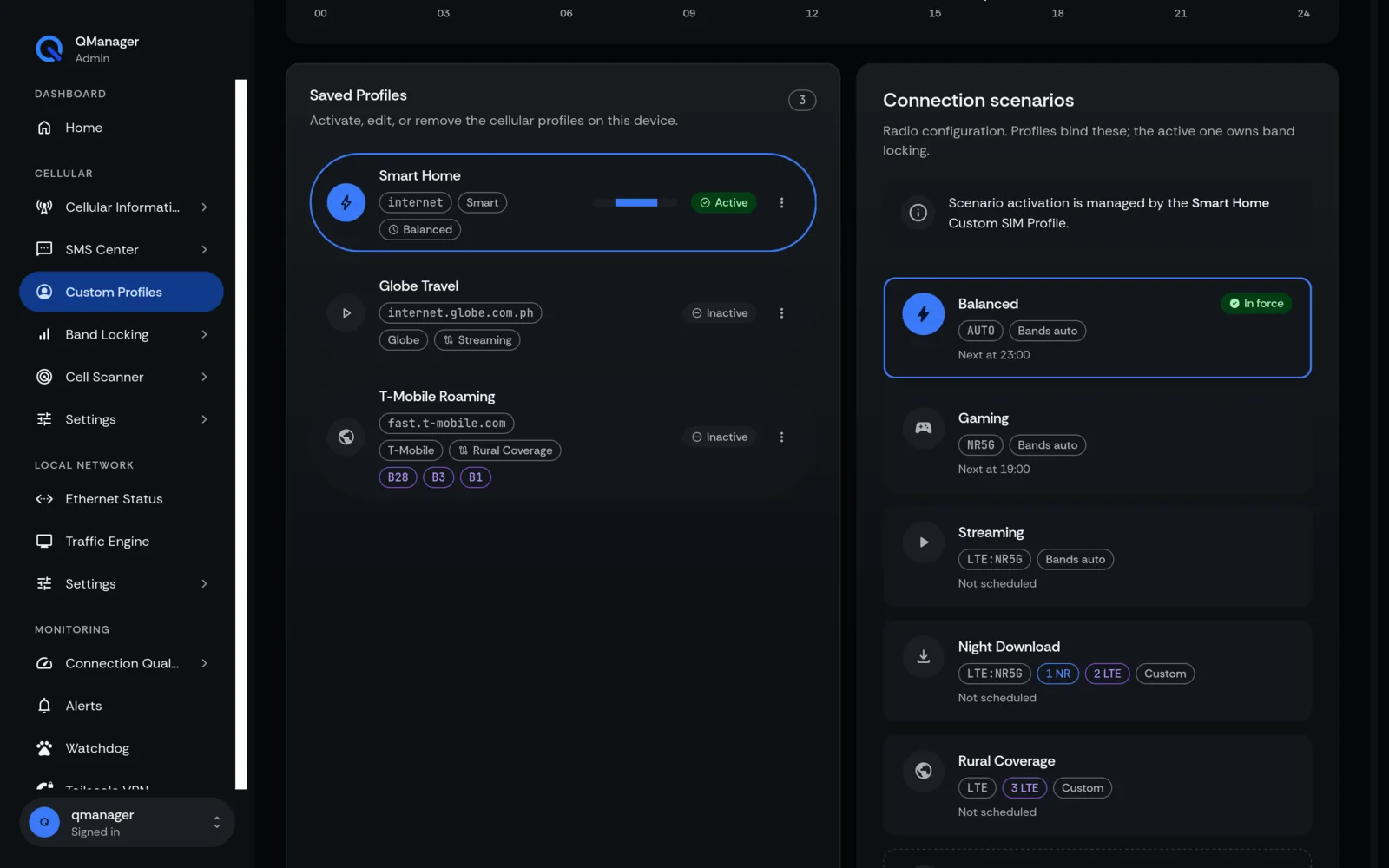Select the Balanced scenario bolt icon

(x=923, y=314)
